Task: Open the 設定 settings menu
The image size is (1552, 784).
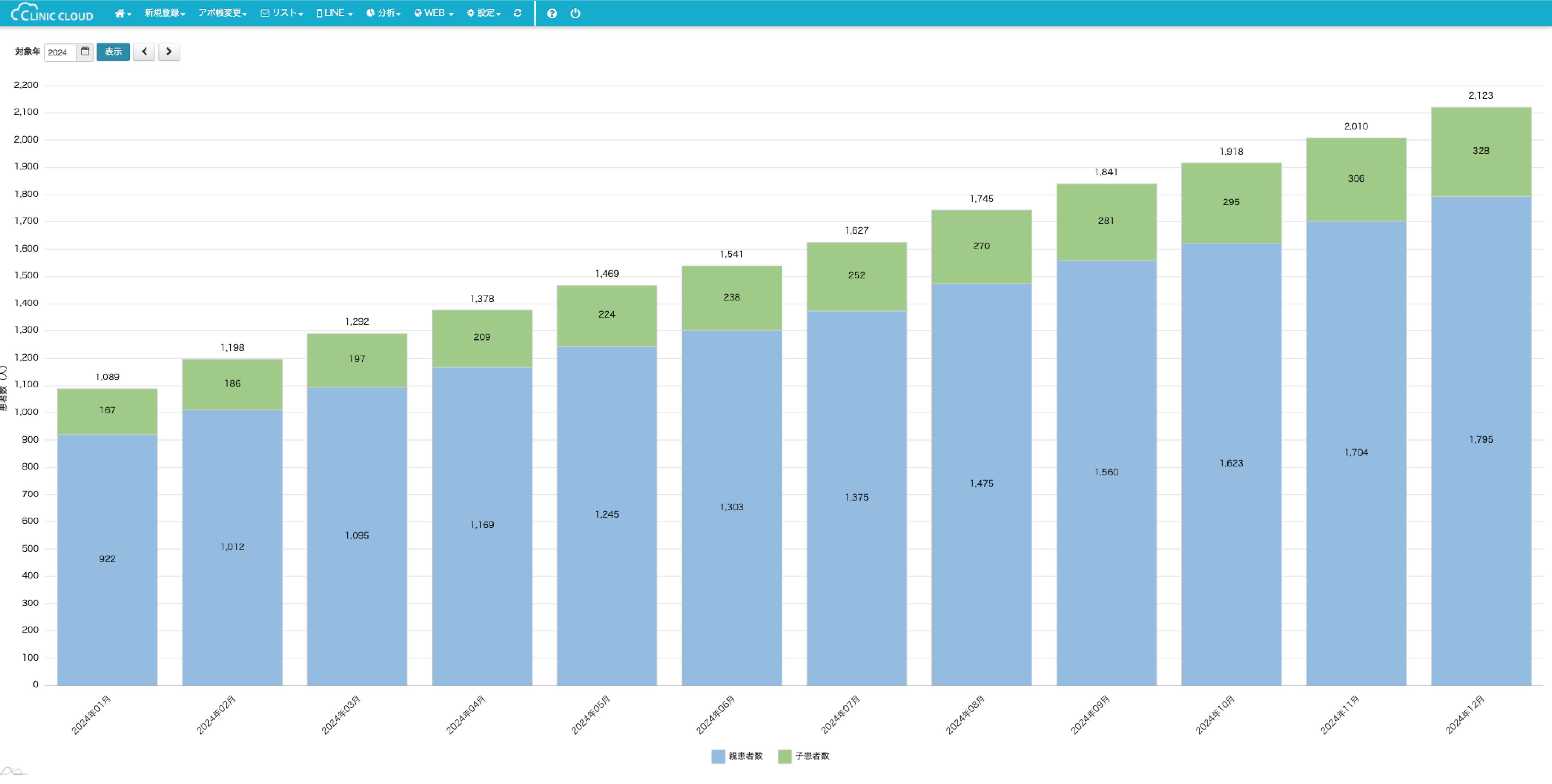Action: tap(484, 13)
